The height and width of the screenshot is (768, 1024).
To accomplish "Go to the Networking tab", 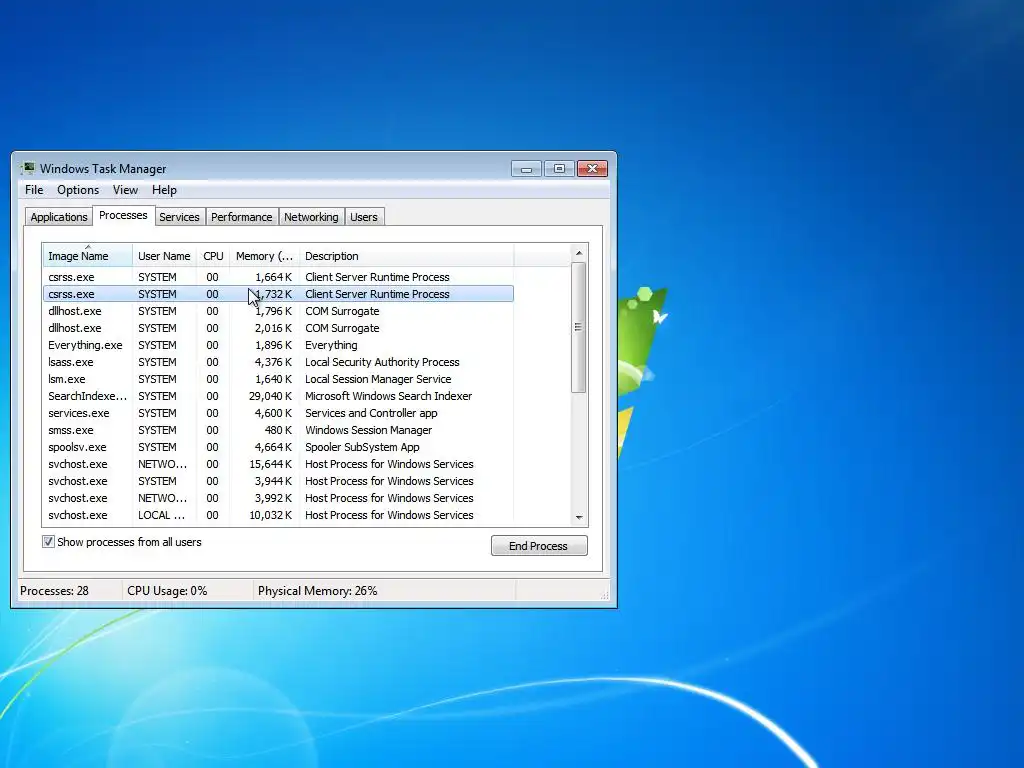I will tap(311, 217).
